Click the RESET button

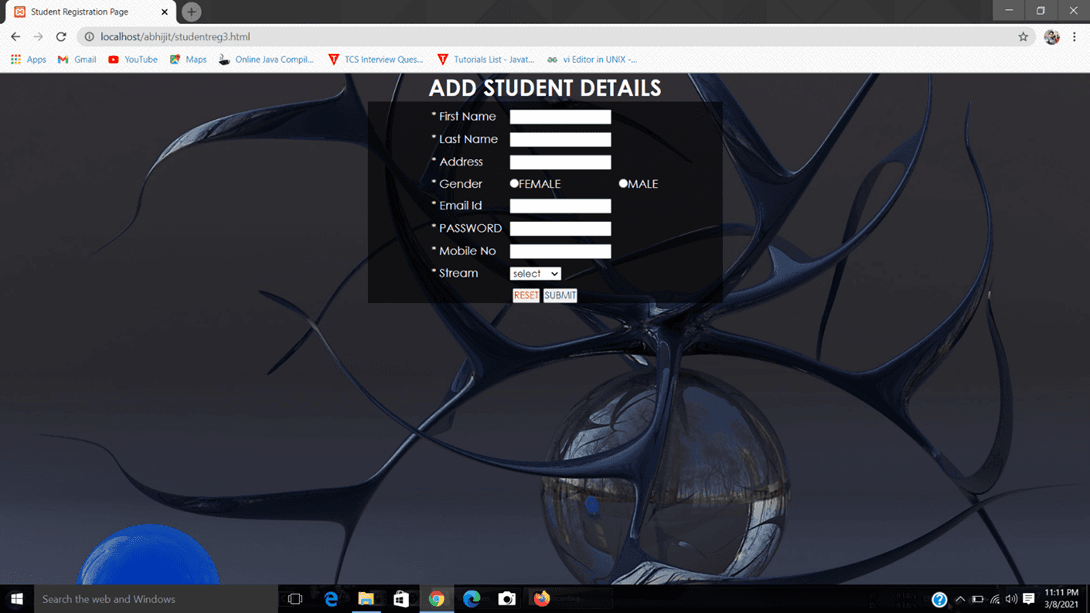(x=526, y=295)
